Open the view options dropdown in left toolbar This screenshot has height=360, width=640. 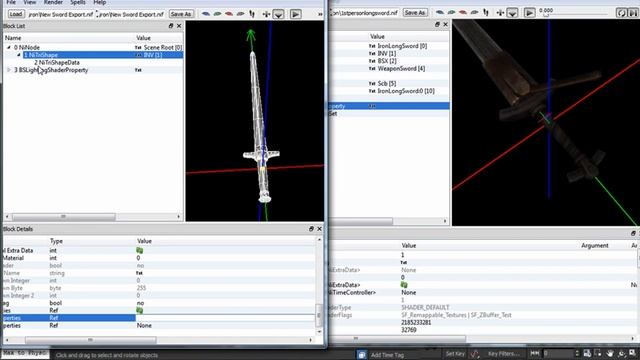tap(278, 15)
